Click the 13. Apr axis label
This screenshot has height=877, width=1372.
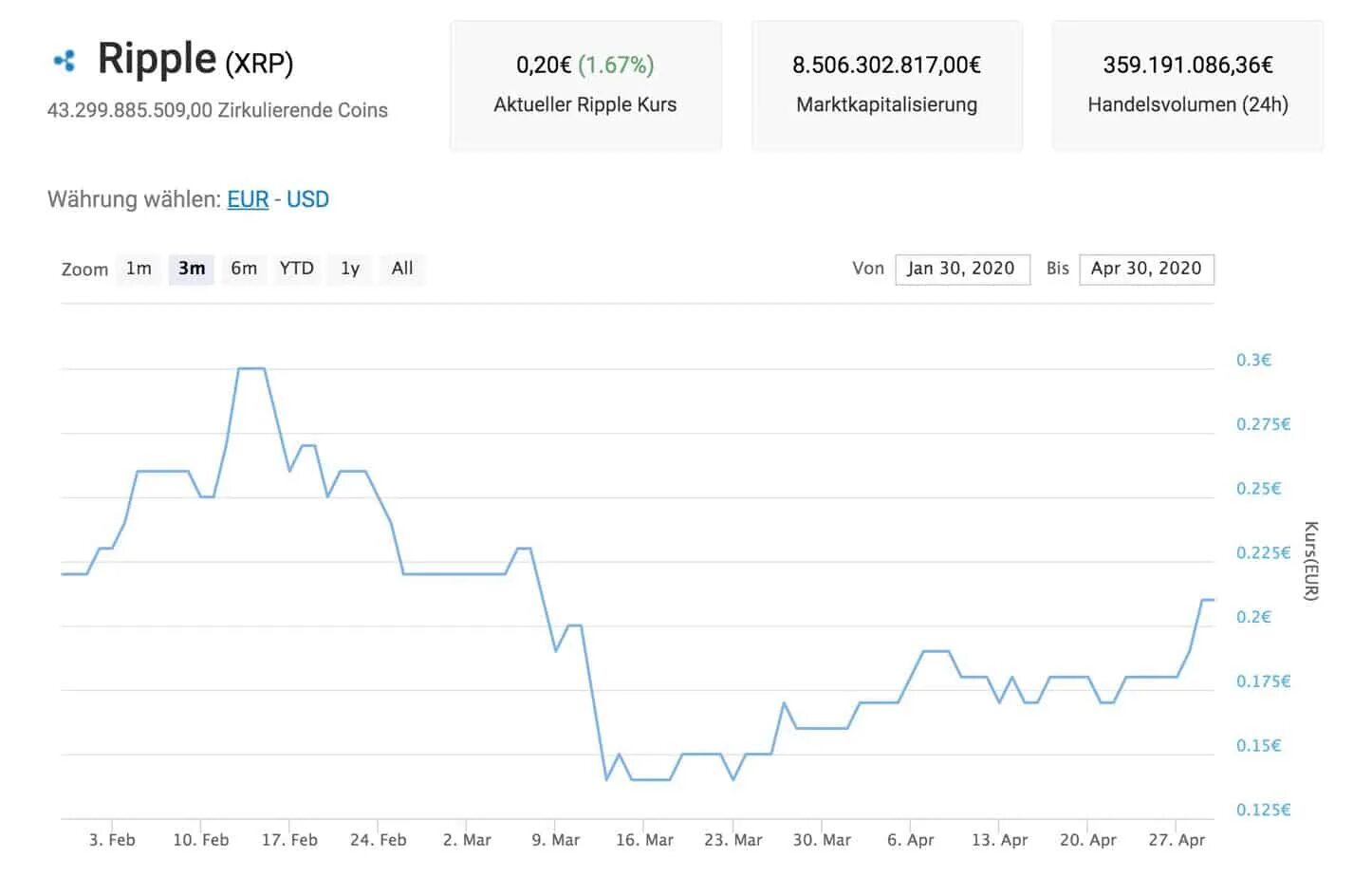999,840
